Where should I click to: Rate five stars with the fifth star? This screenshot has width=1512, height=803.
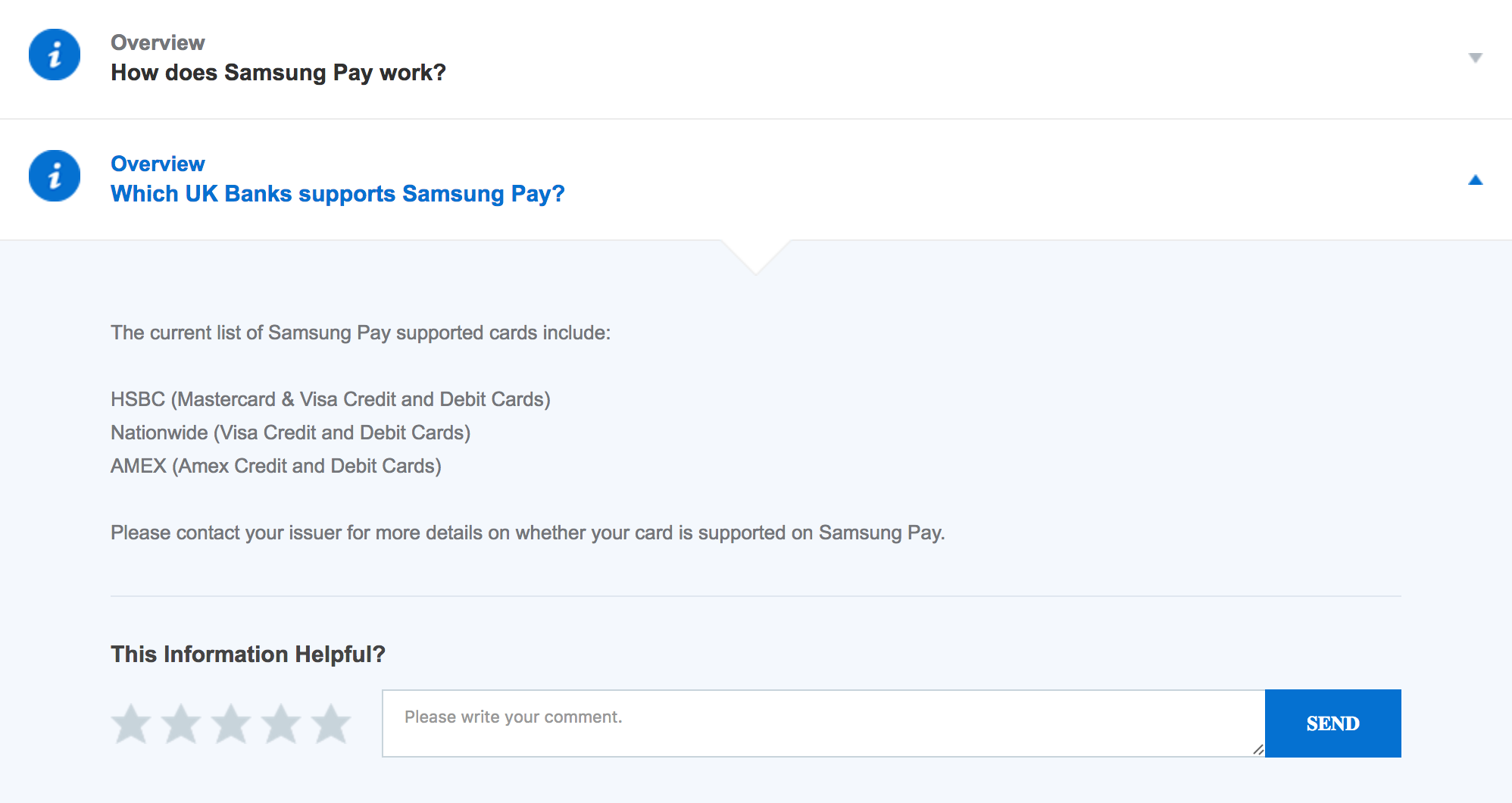(x=331, y=723)
